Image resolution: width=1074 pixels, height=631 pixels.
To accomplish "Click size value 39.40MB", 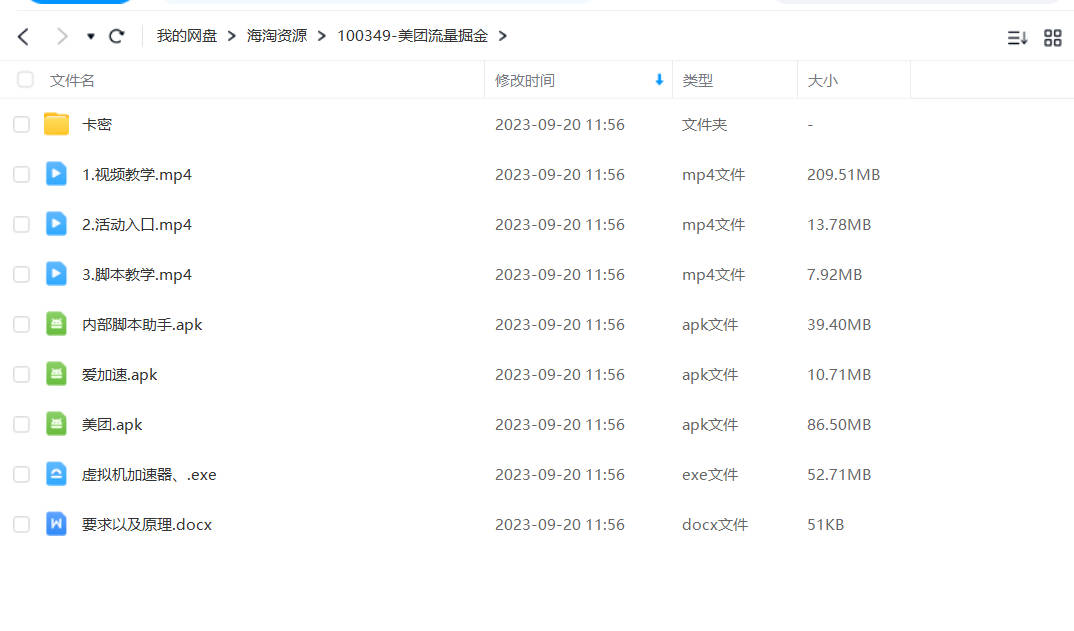I will point(839,325).
